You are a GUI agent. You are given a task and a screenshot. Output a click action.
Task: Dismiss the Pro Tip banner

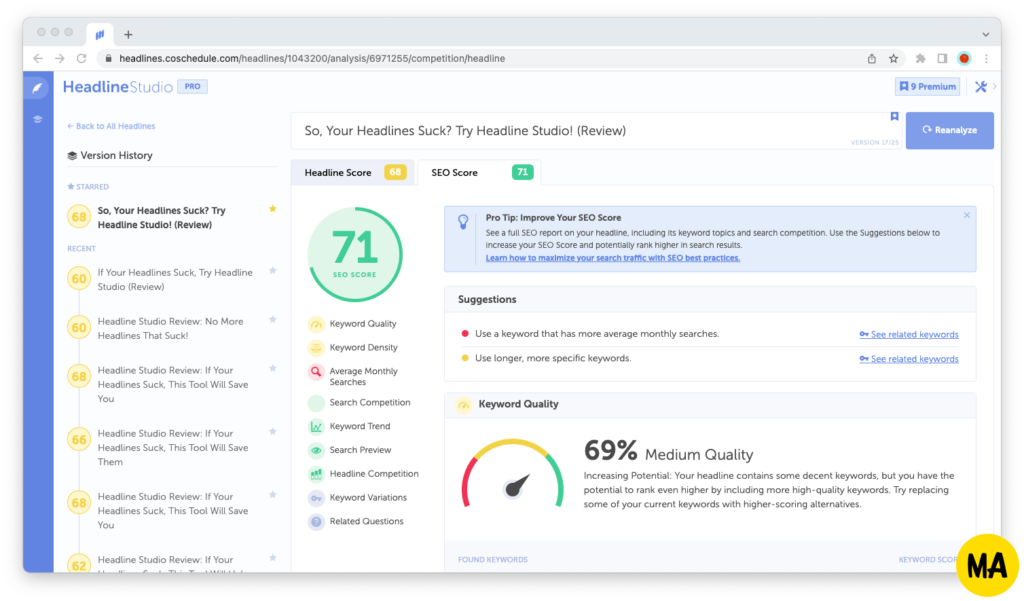coord(967,215)
